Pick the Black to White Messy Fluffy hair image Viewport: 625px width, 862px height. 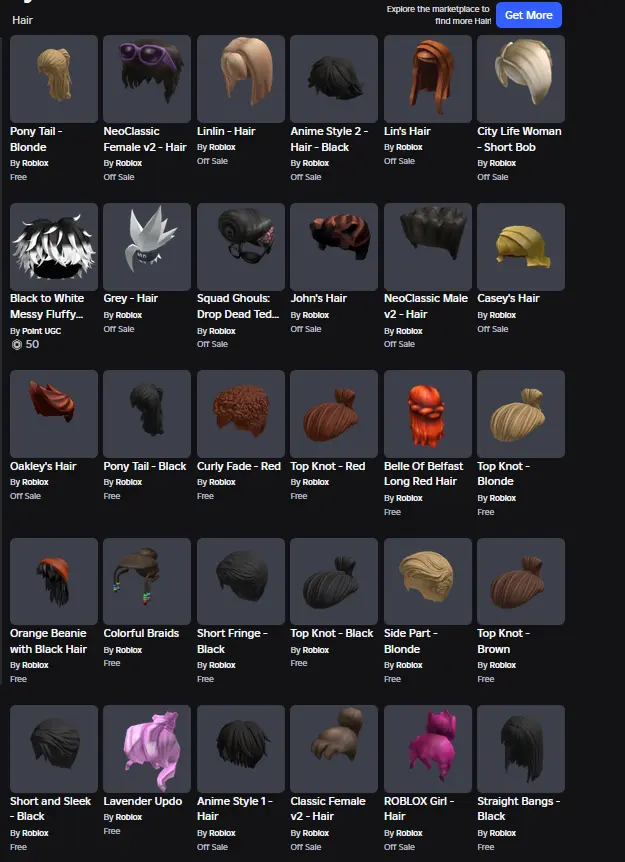(54, 247)
